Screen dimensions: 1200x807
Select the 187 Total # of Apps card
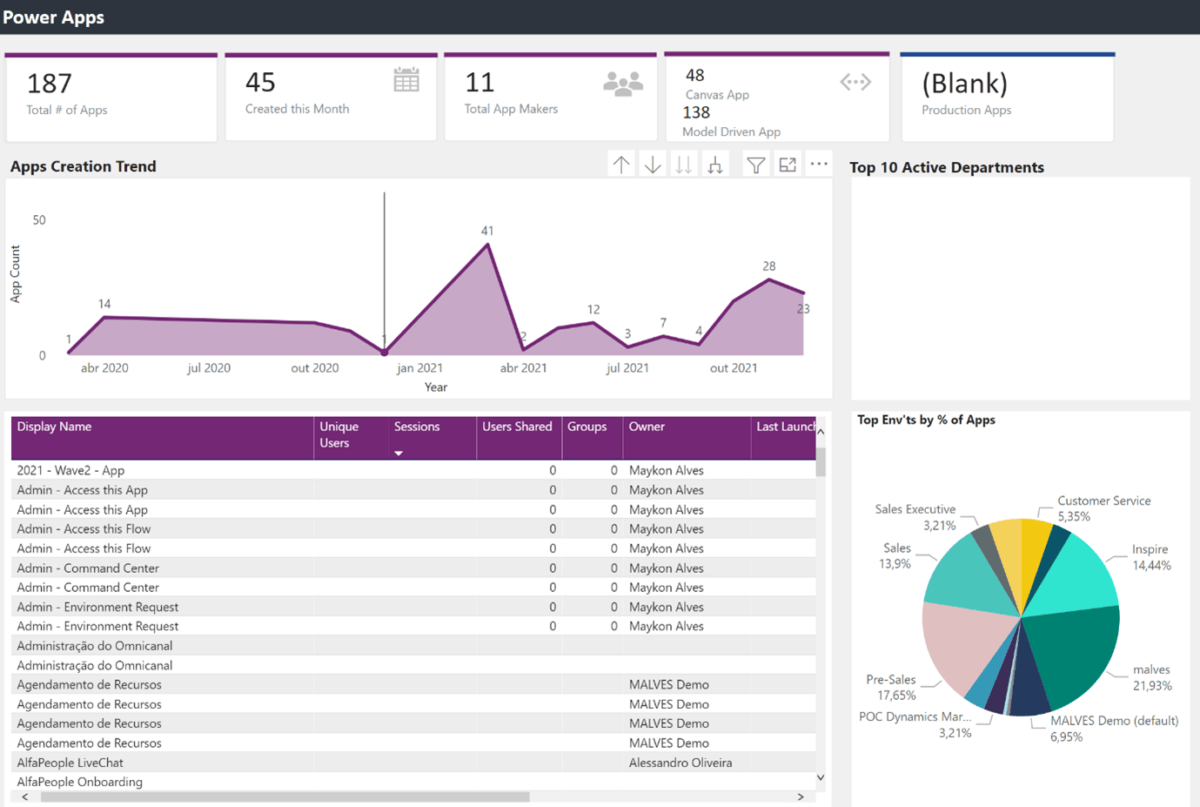click(x=110, y=95)
